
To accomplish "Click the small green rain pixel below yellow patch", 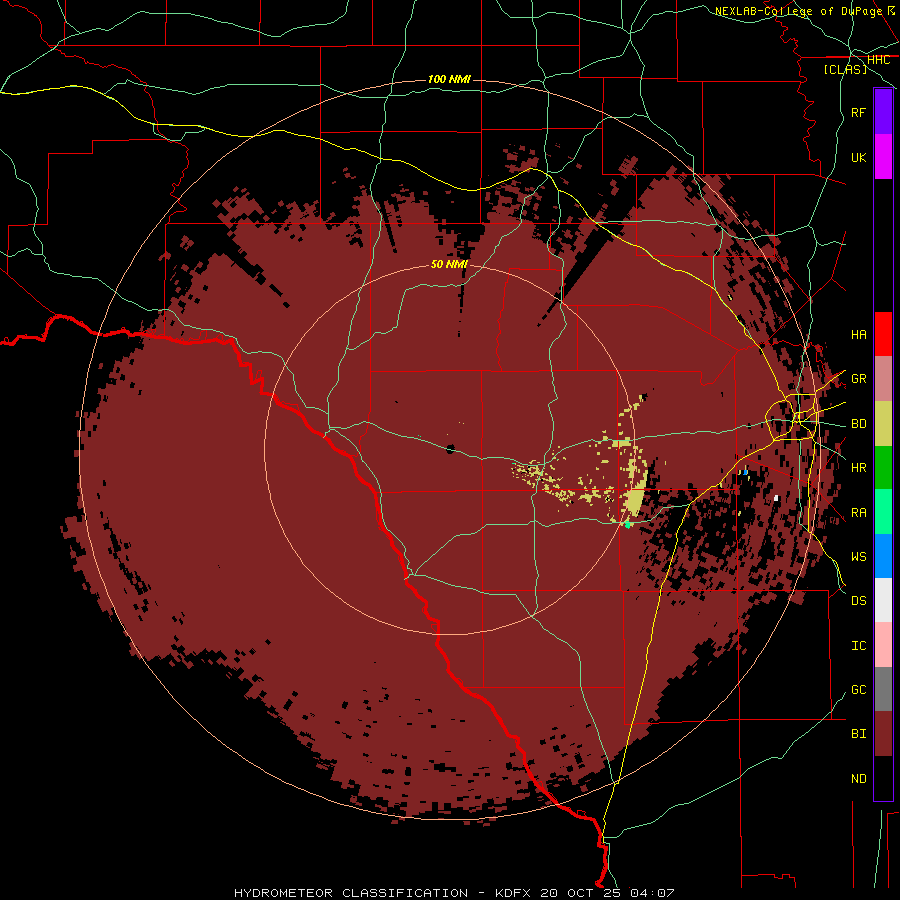I will pos(627,525).
